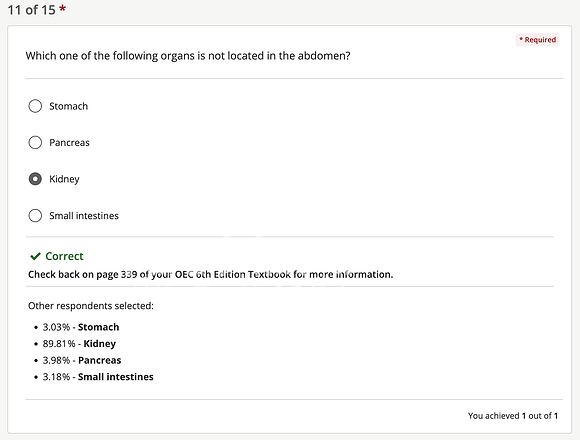Click the green 'Correct' feedback text
580x440 pixels.
click(64, 256)
